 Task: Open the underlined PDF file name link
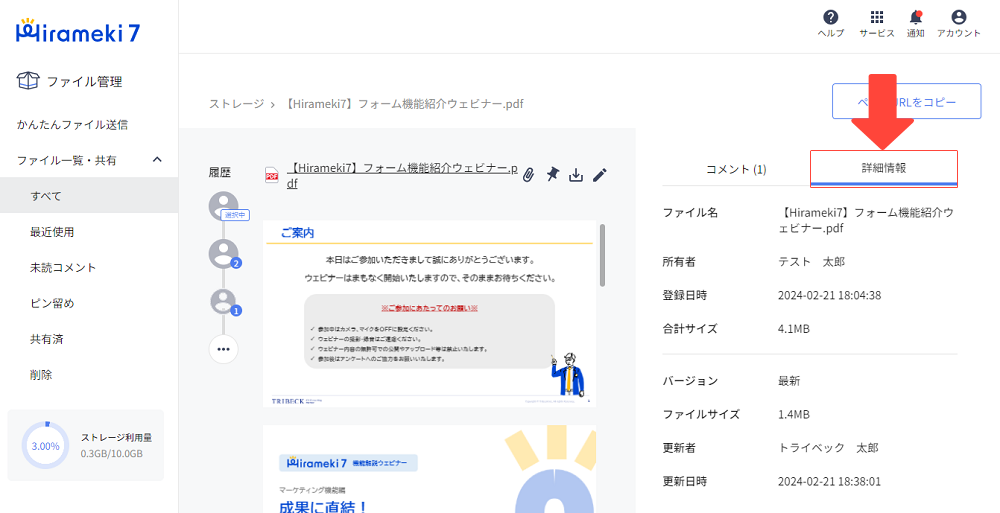(x=401, y=175)
